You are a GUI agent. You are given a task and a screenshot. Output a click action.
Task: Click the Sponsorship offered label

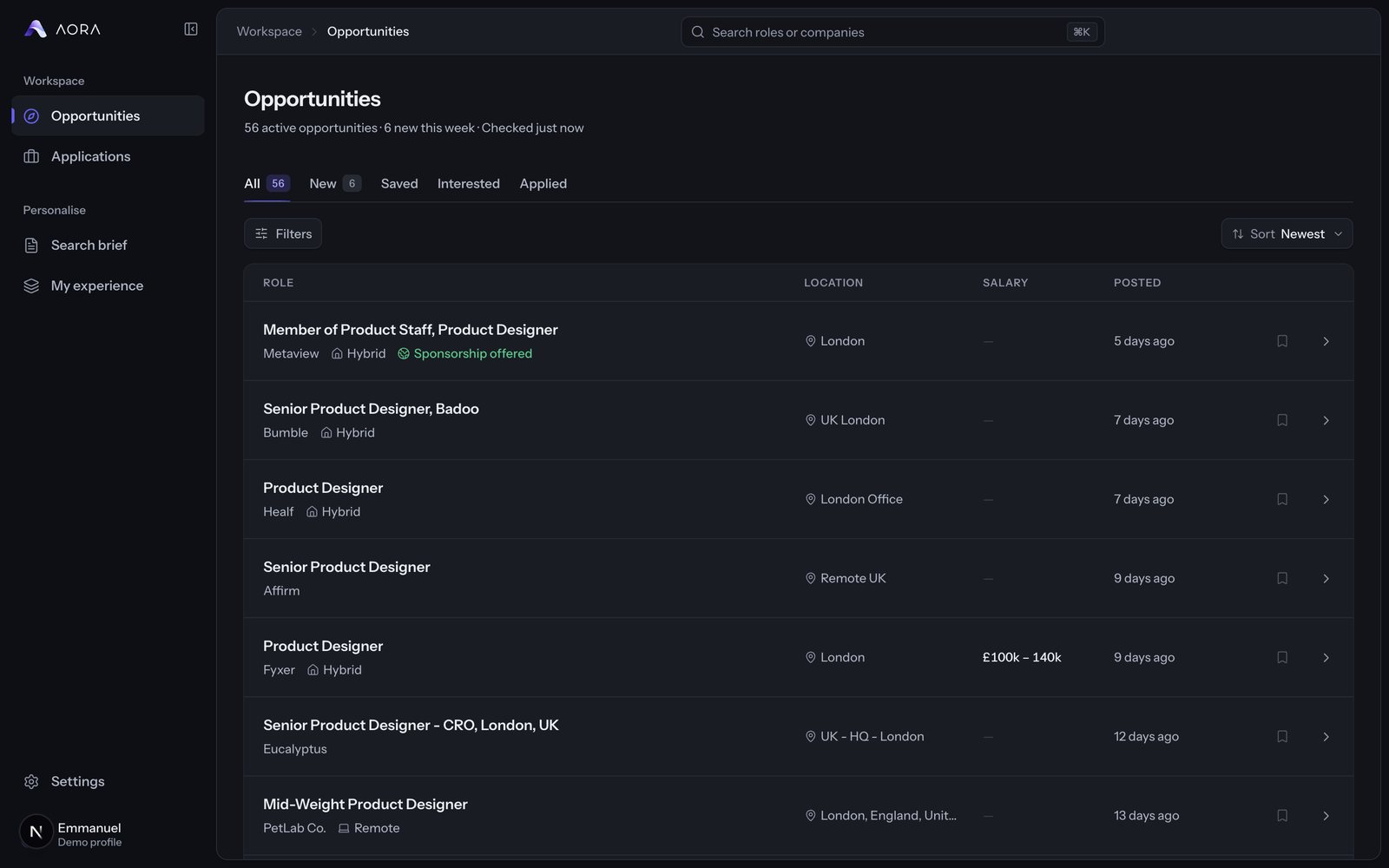(x=473, y=353)
